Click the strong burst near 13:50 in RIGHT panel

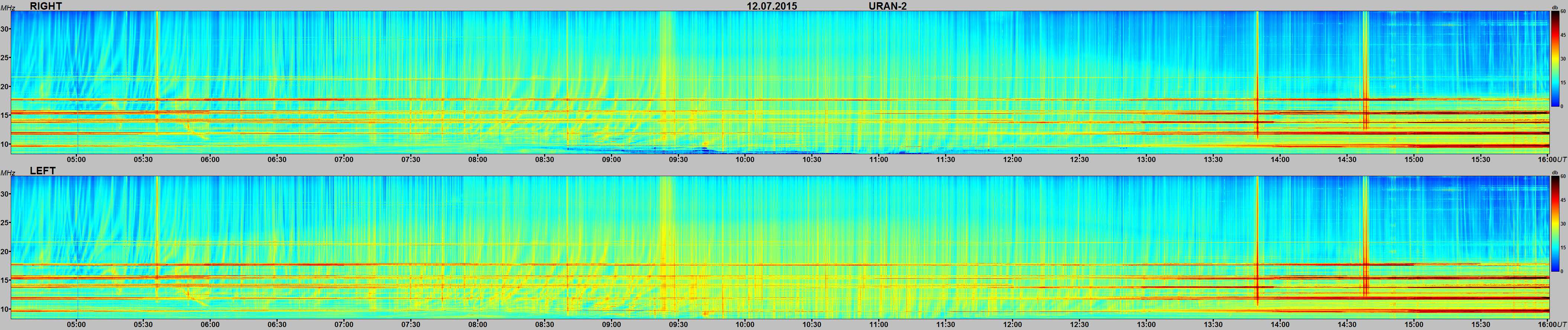(1257, 75)
